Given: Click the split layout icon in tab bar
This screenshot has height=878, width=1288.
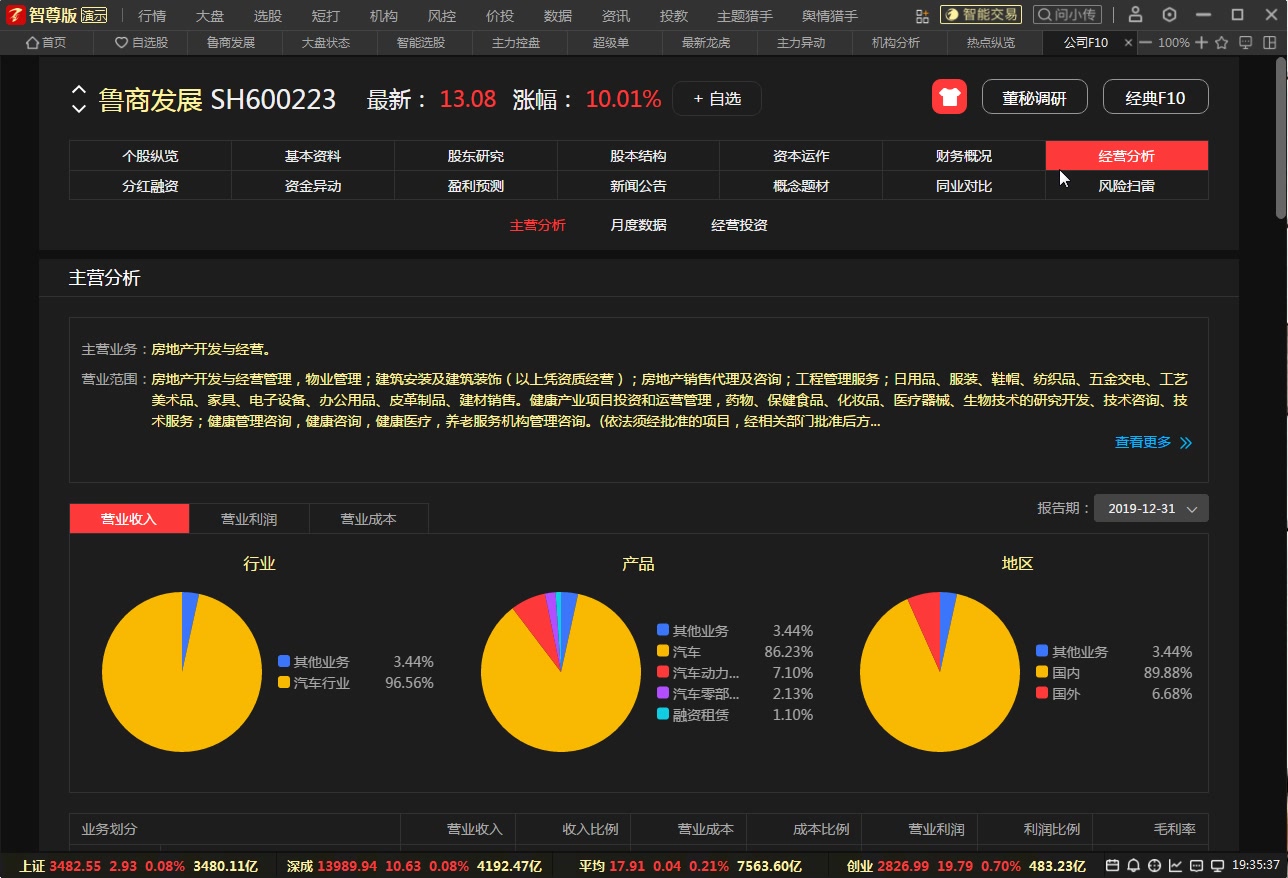Looking at the screenshot, I should click(x=1267, y=43).
